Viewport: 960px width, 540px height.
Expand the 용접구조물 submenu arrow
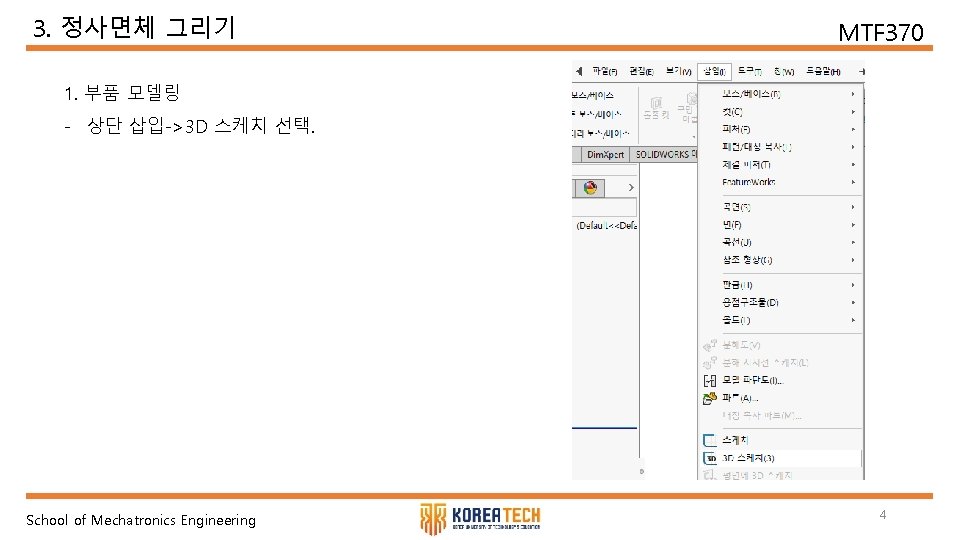pos(853,302)
